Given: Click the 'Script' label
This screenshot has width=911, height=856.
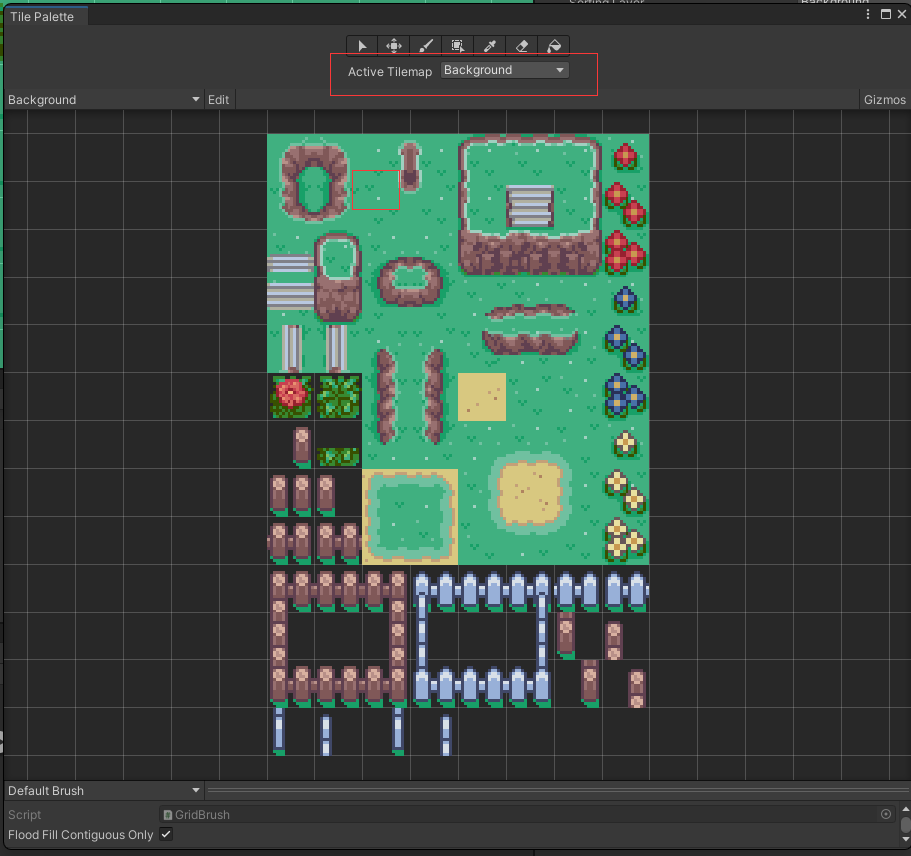Looking at the screenshot, I should tap(24, 815).
